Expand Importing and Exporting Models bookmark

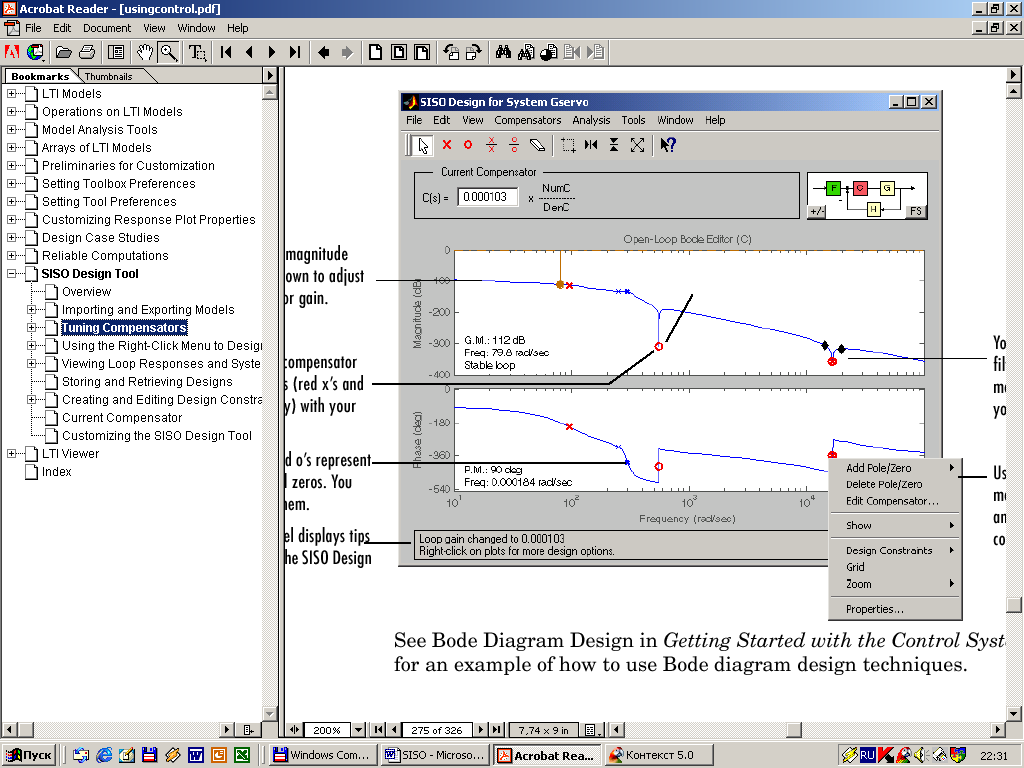click(x=31, y=310)
